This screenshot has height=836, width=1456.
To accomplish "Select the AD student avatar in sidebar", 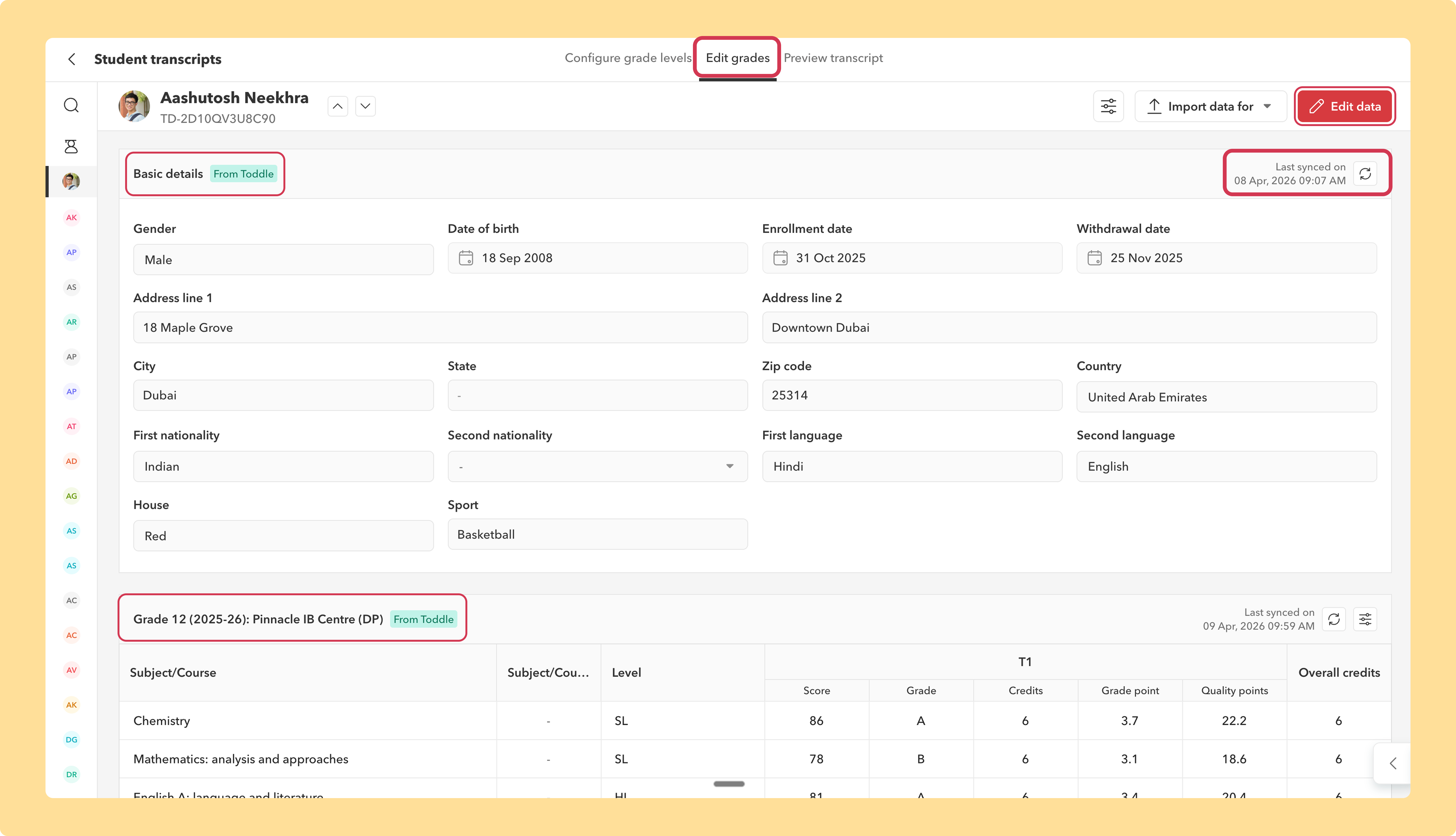I will pos(71,461).
